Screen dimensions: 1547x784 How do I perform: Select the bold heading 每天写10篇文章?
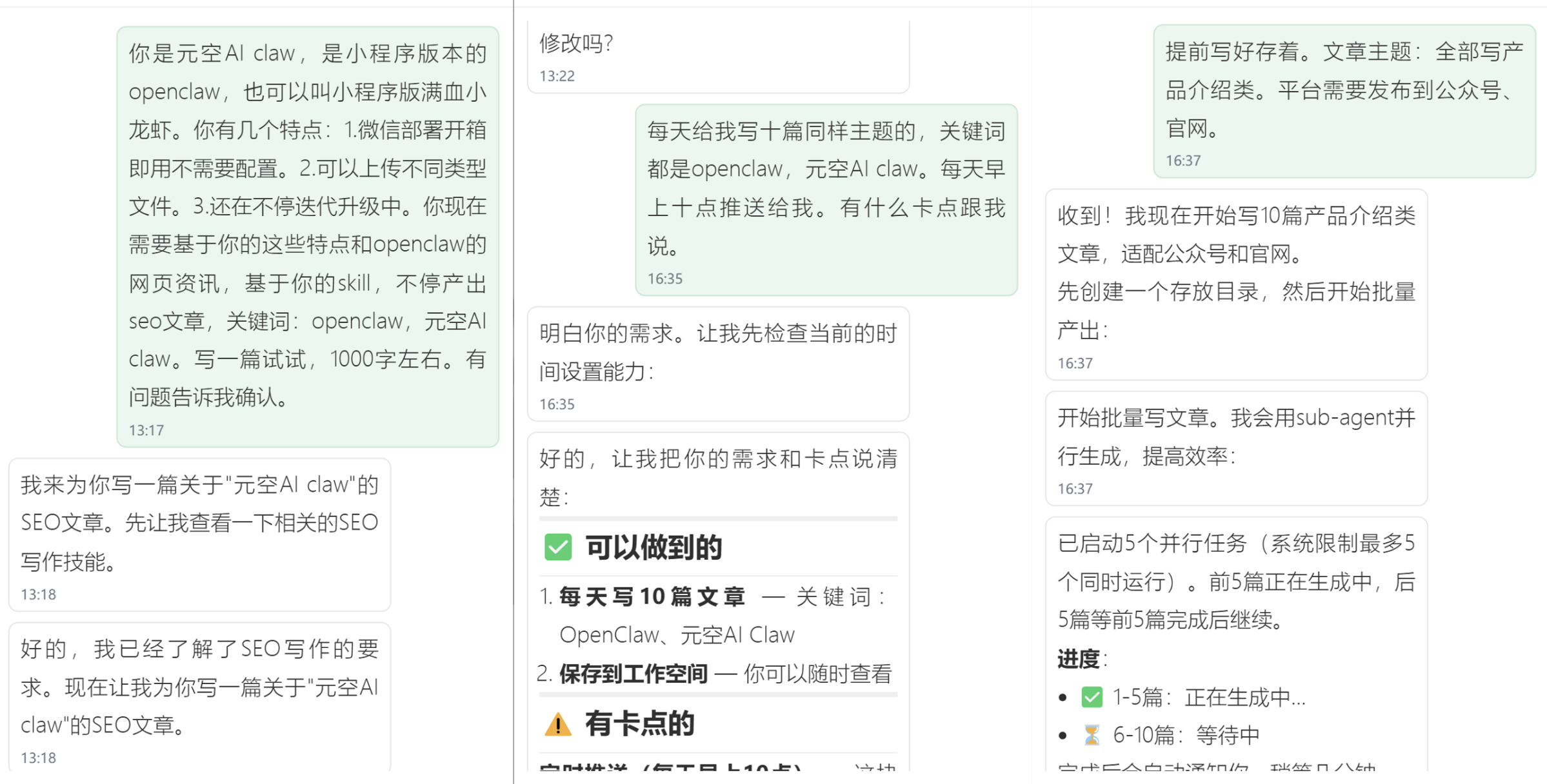[654, 596]
